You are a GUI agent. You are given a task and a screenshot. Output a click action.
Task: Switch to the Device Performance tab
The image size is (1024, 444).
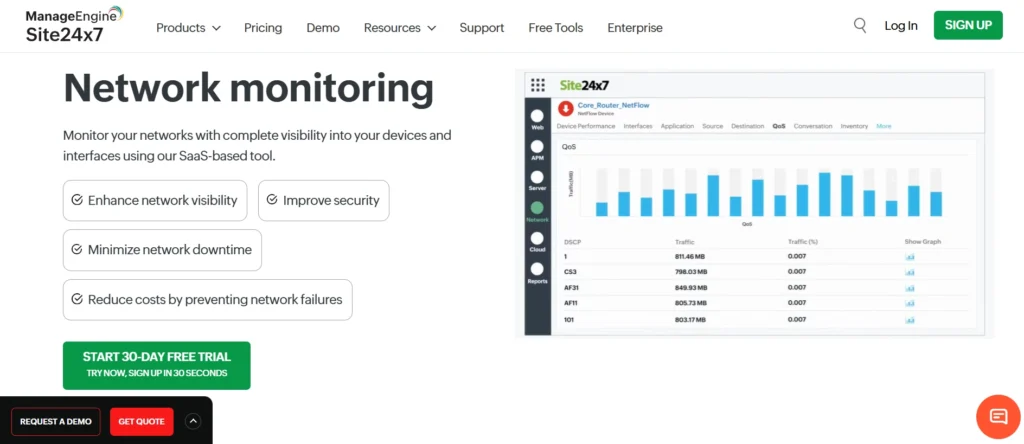[x=586, y=126]
